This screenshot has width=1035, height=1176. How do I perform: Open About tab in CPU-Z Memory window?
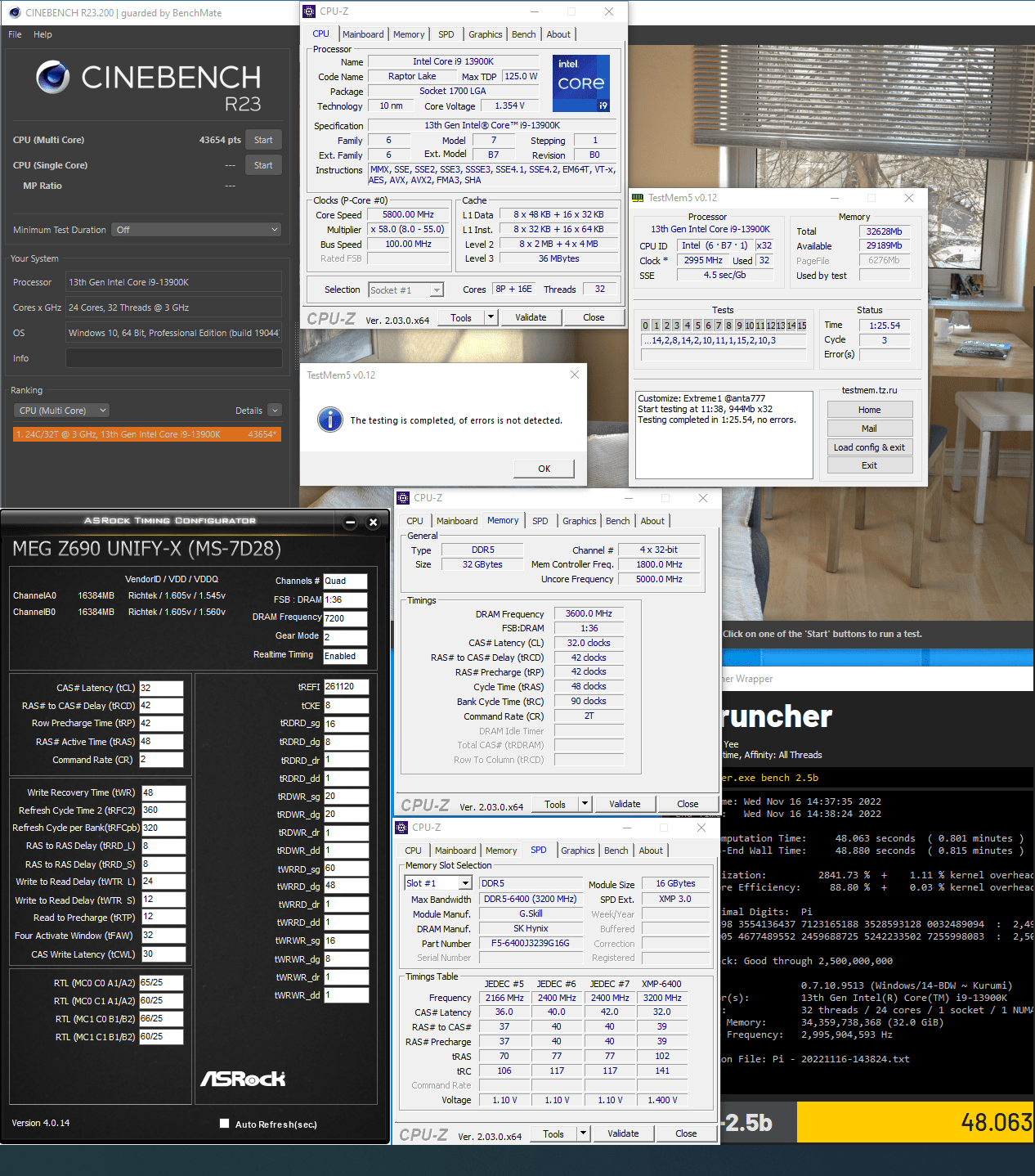[652, 521]
